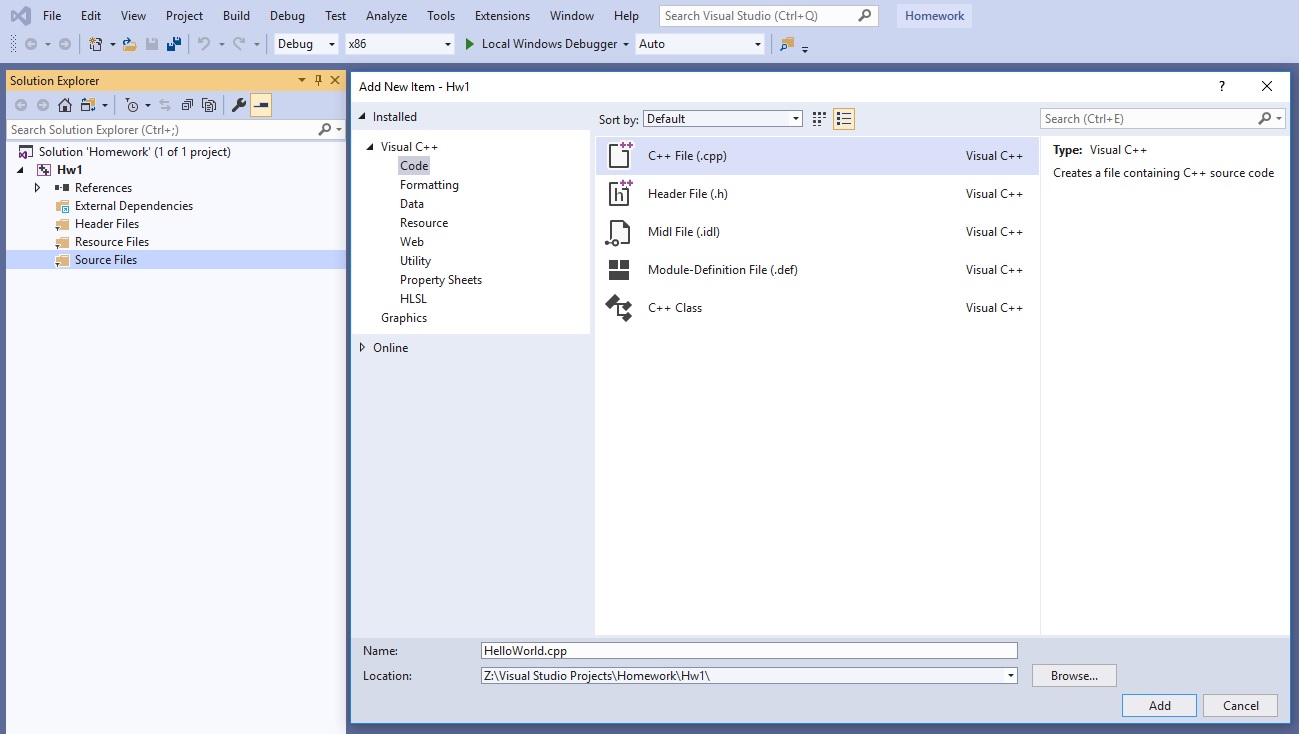Viewport: 1299px width, 734px height.
Task: Click Collapse All icon in Solution Explorer
Action: pos(187,105)
